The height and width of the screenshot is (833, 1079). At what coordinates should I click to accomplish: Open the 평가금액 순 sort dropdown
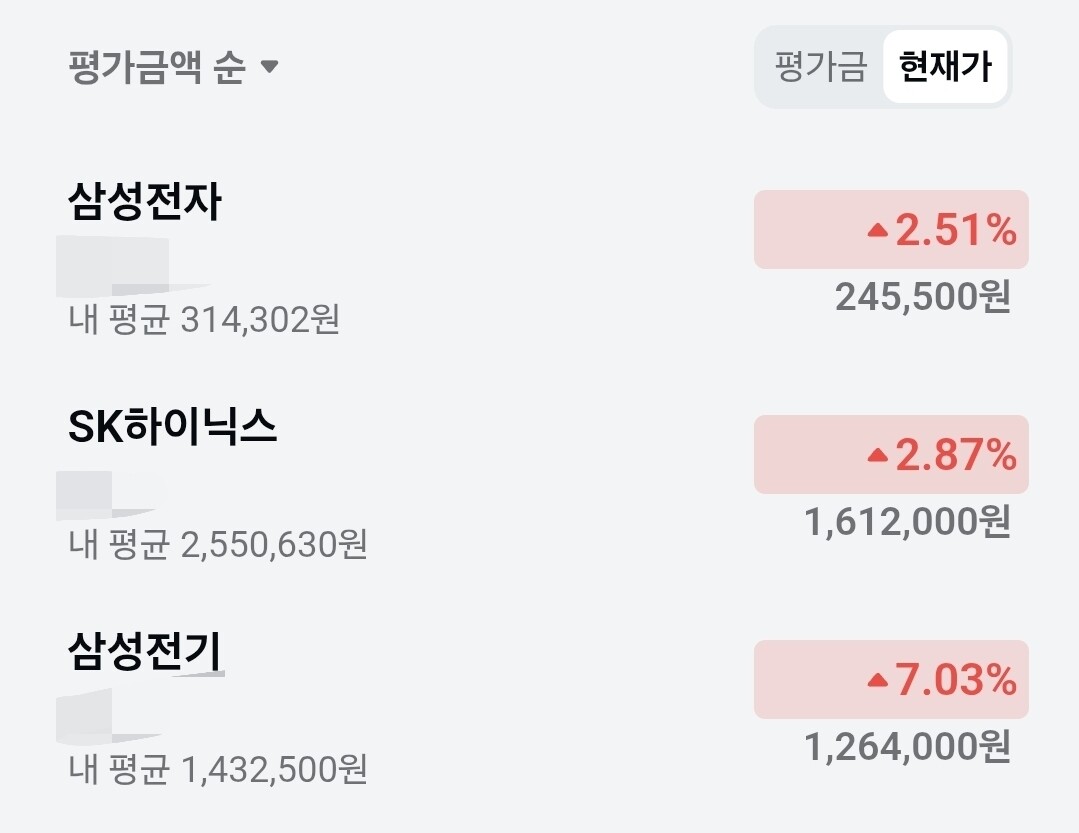173,67
